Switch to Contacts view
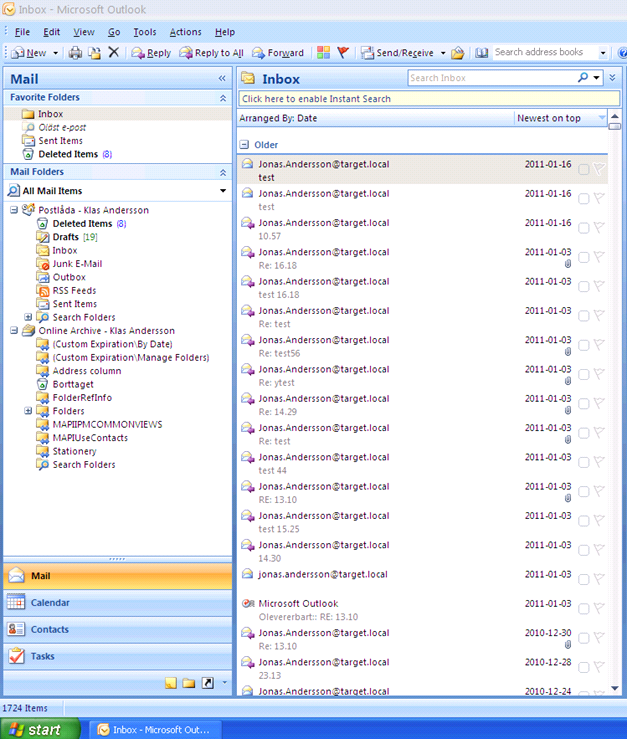627x739 pixels. pyautogui.click(x=118, y=630)
